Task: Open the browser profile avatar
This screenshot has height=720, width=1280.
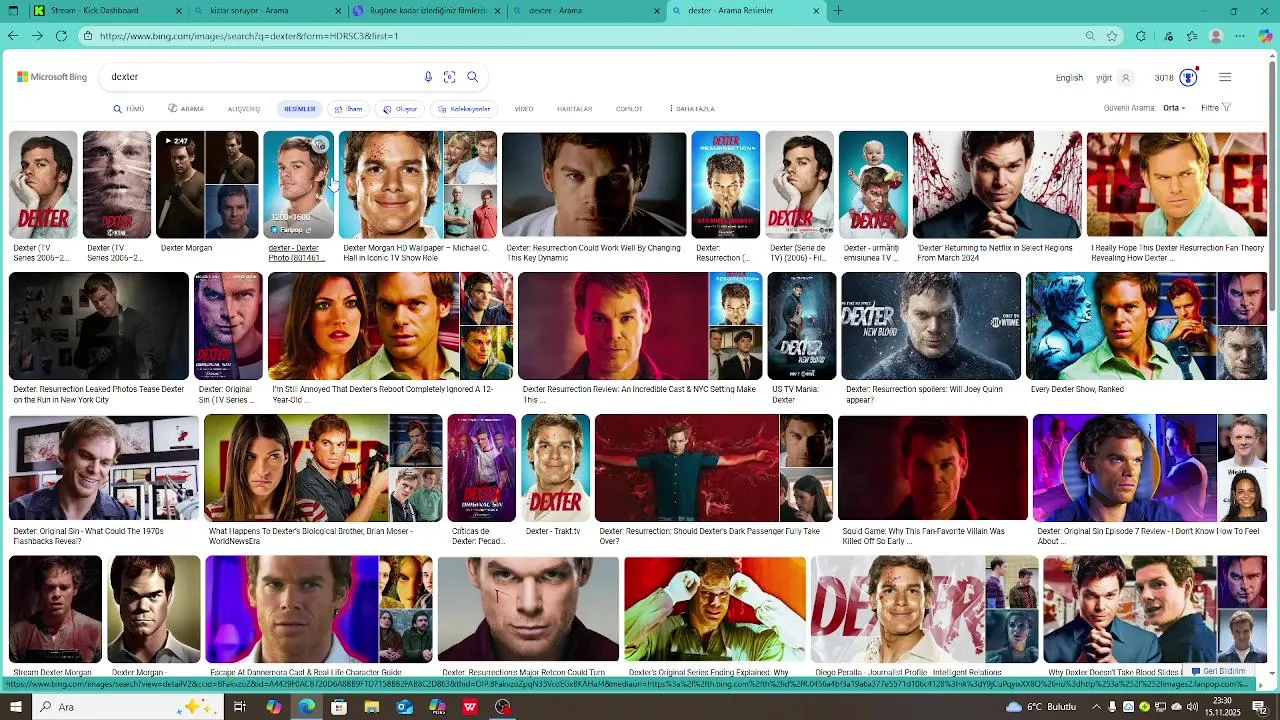Action: tap(1216, 36)
